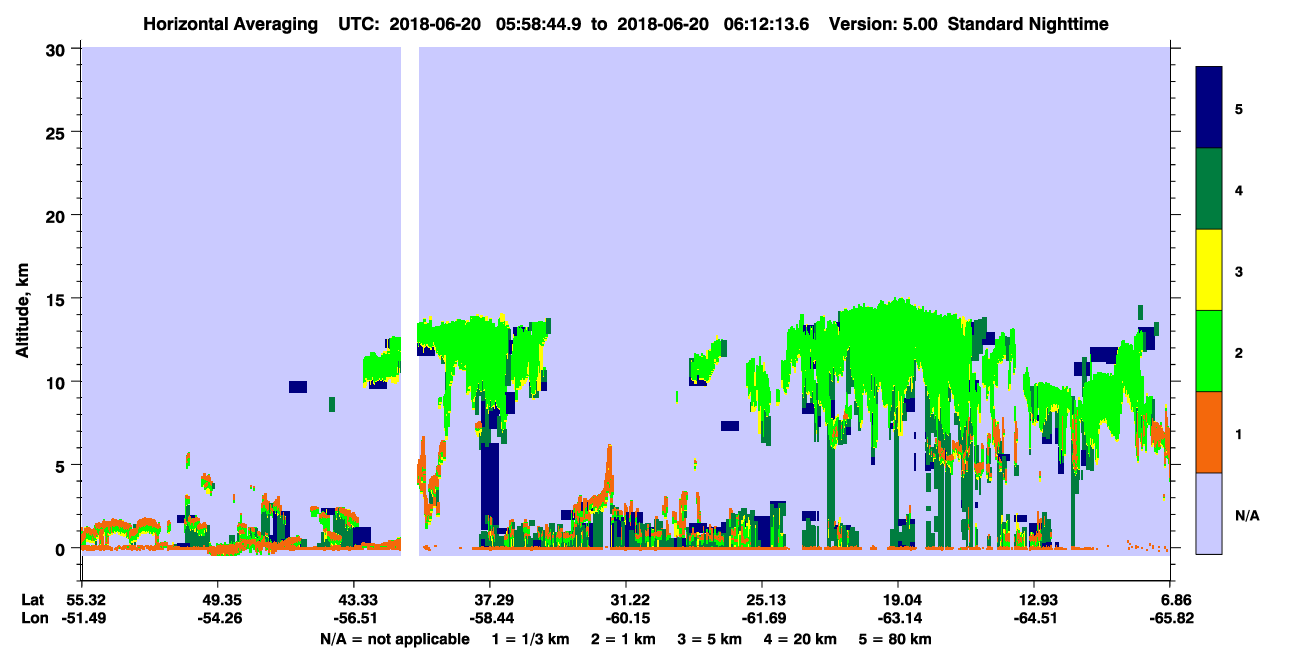Click the y-axis tick label 20

click(x=58, y=215)
